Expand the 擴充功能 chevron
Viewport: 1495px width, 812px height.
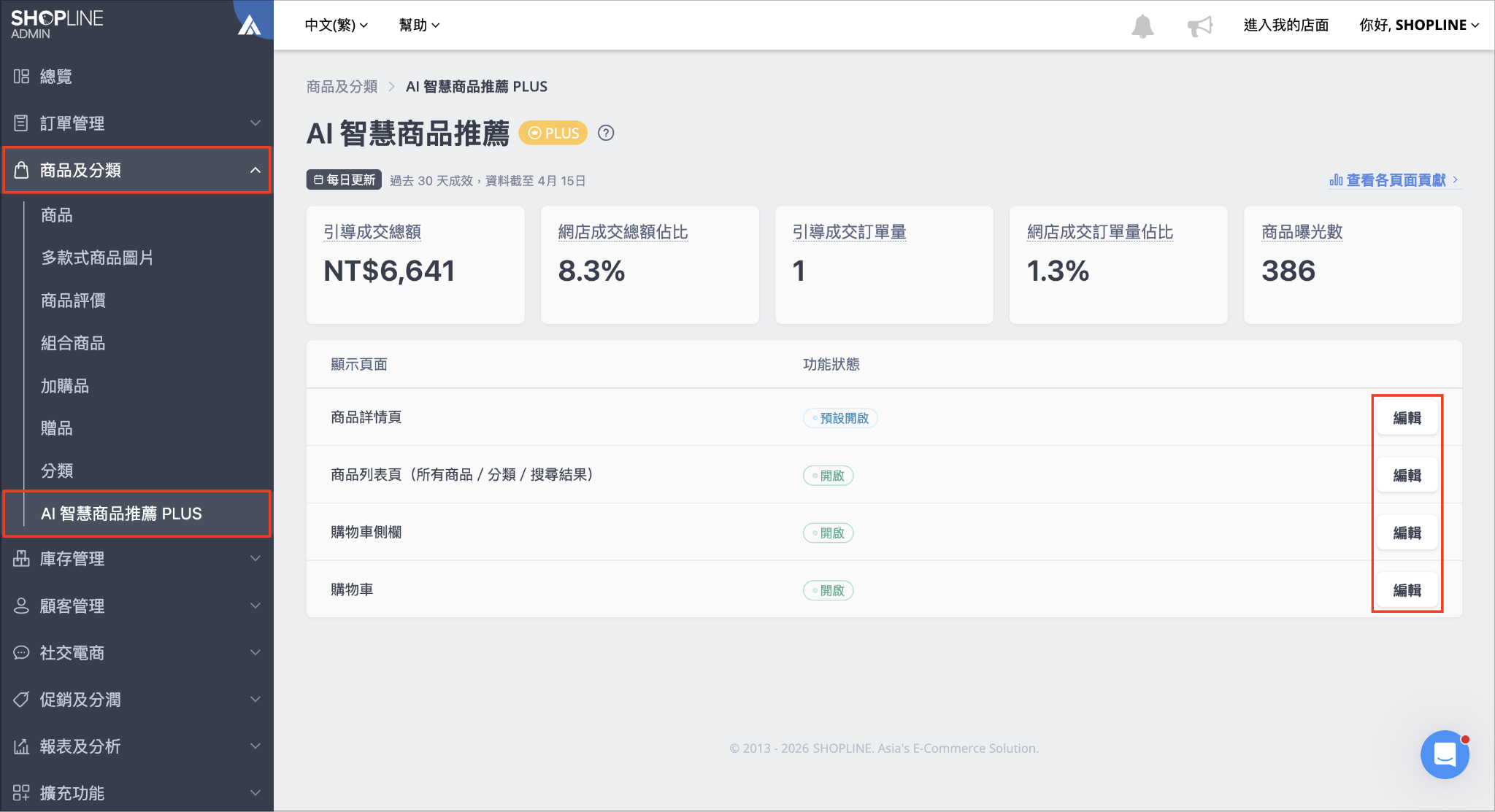tap(255, 792)
